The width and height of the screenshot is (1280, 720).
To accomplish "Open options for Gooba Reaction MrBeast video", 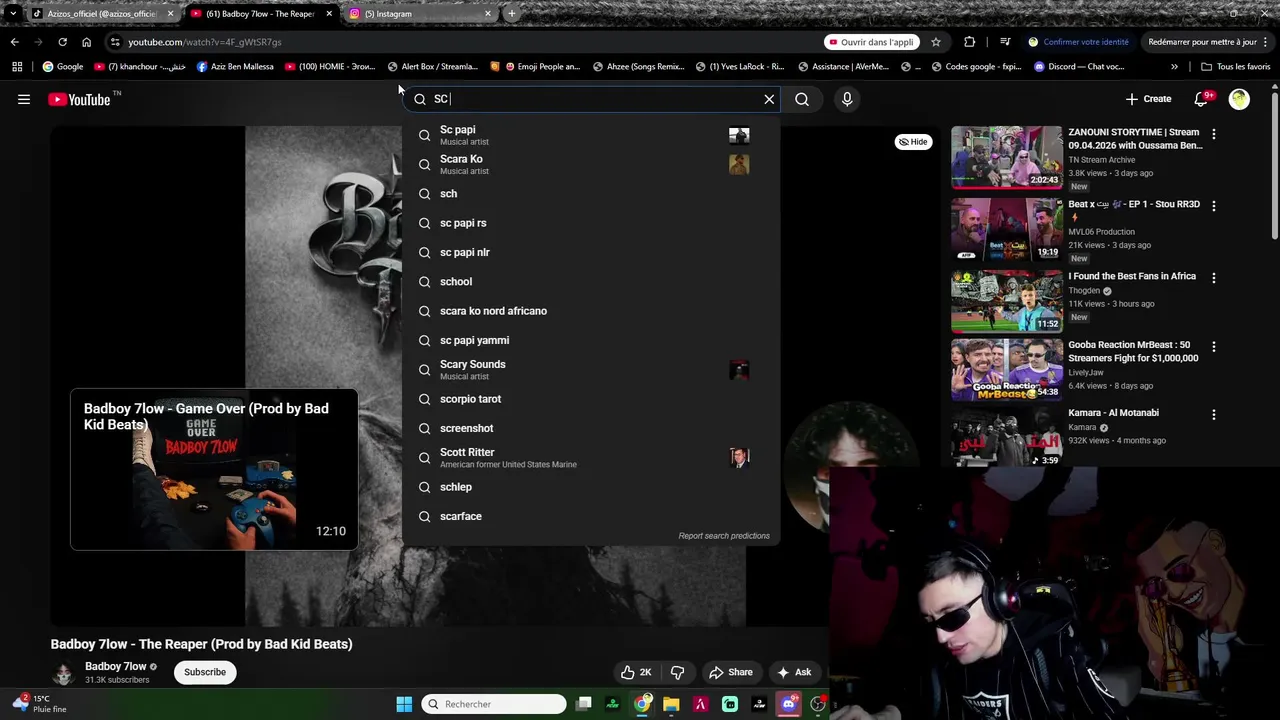I will point(1214,346).
